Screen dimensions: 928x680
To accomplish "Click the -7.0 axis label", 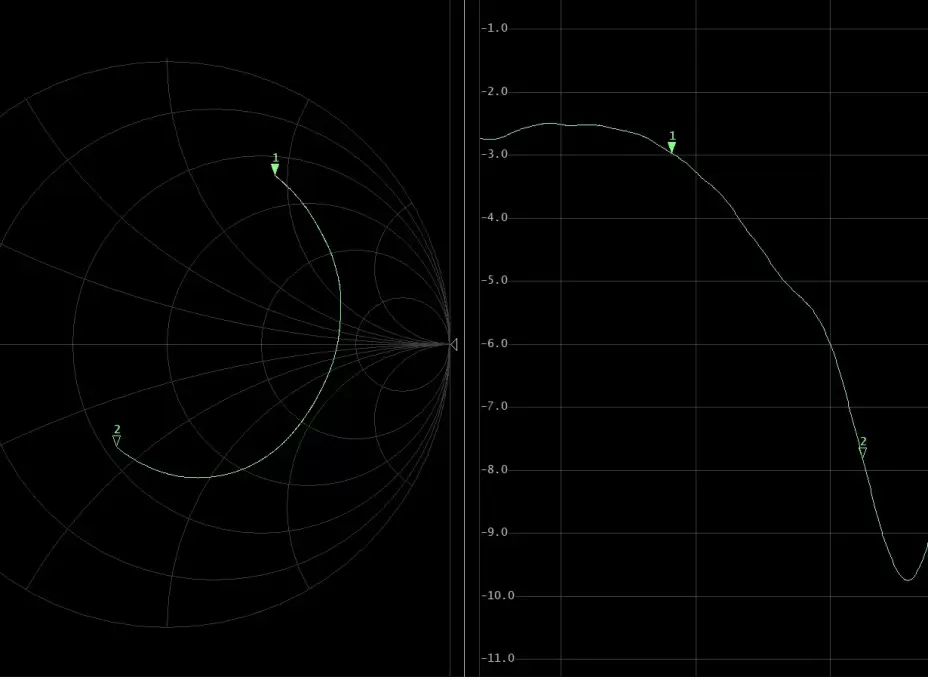I will coord(494,407).
